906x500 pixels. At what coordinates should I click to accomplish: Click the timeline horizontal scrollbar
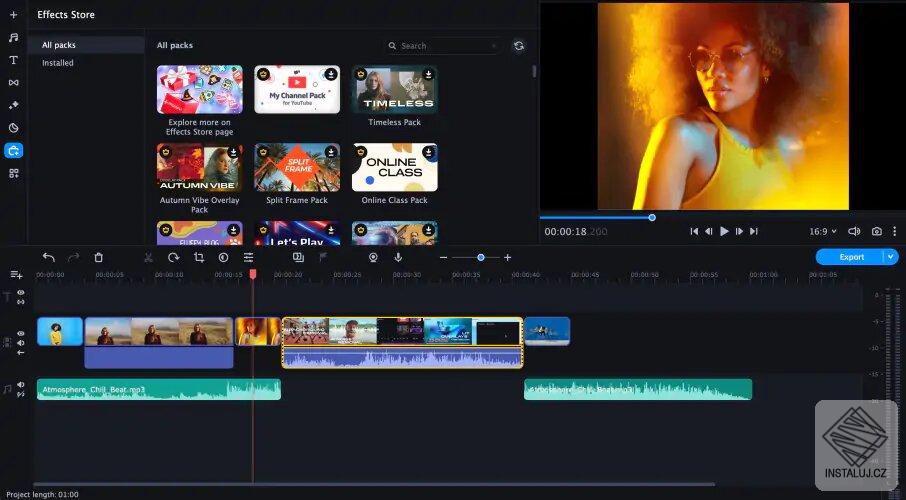(x=374, y=484)
